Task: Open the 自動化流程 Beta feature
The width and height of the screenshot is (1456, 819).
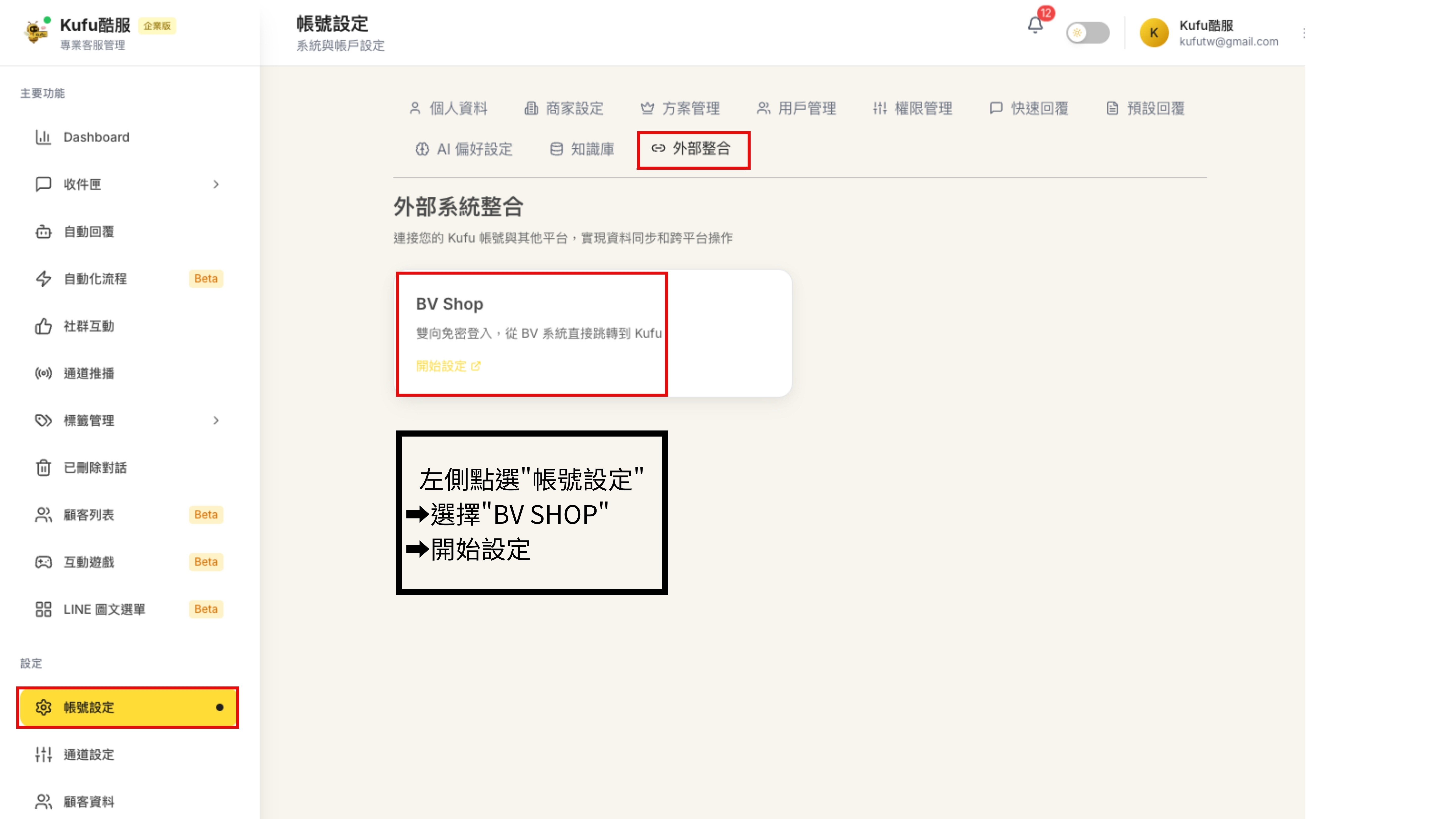Action: coord(94,278)
